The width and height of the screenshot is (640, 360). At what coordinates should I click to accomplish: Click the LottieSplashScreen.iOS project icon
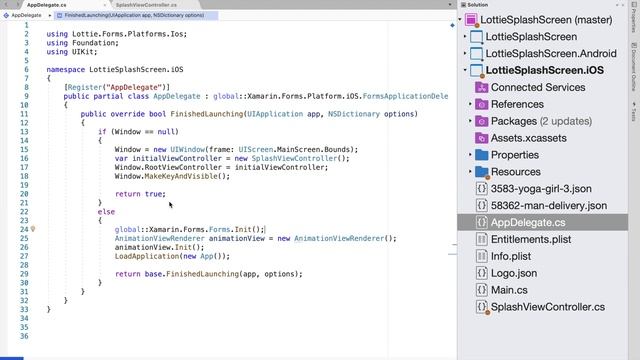click(476, 71)
